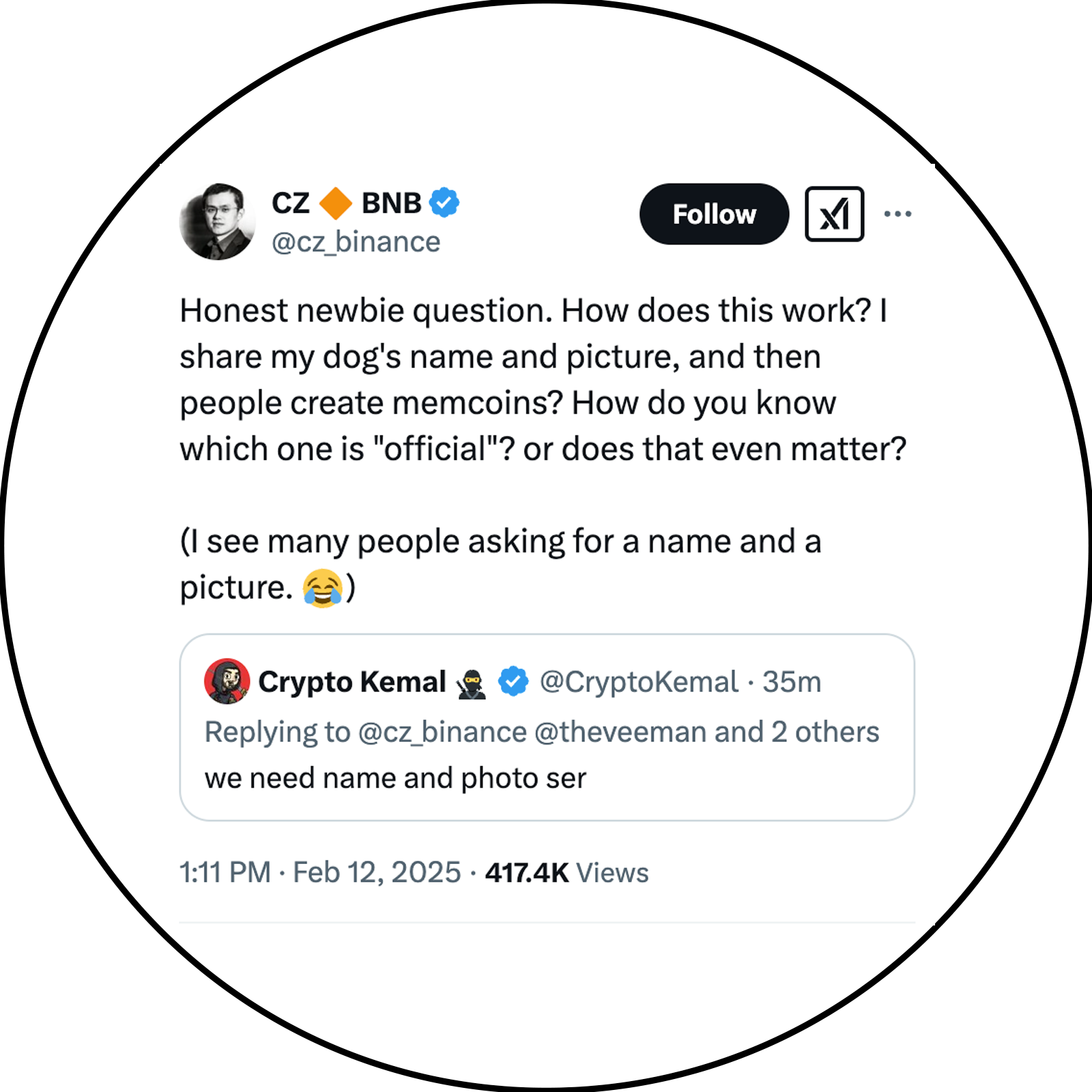1092x1092 pixels.
Task: Click the laughing-crying emoji in the tweet
Action: (x=323, y=588)
